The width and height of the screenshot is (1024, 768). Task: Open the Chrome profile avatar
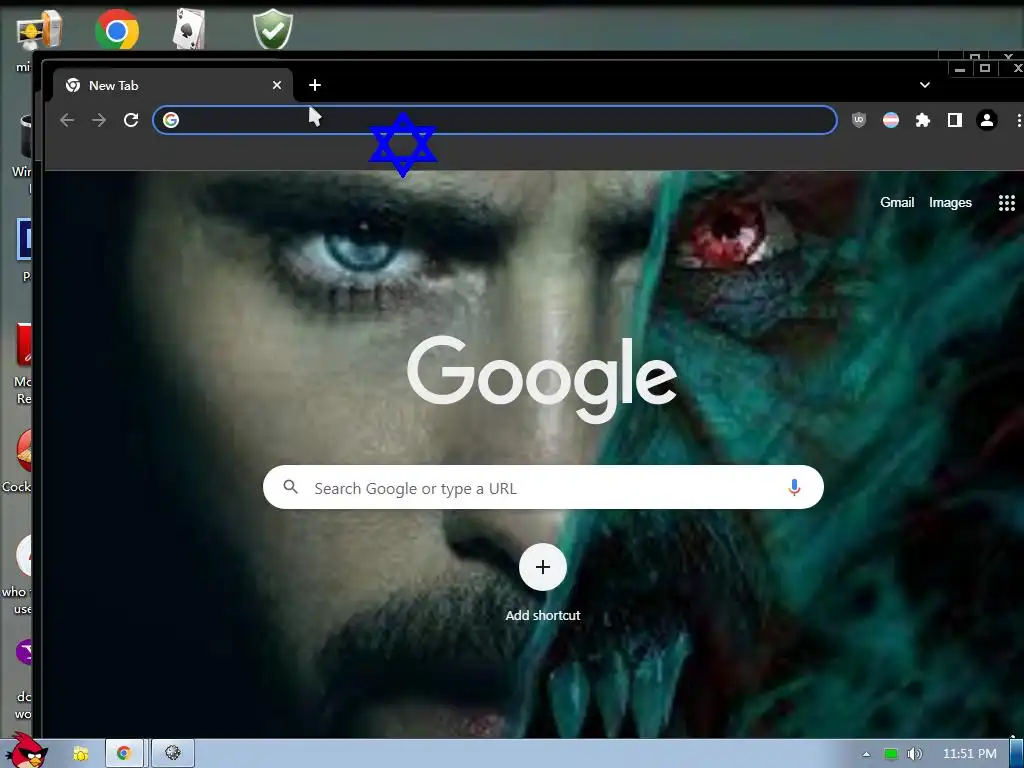[987, 120]
